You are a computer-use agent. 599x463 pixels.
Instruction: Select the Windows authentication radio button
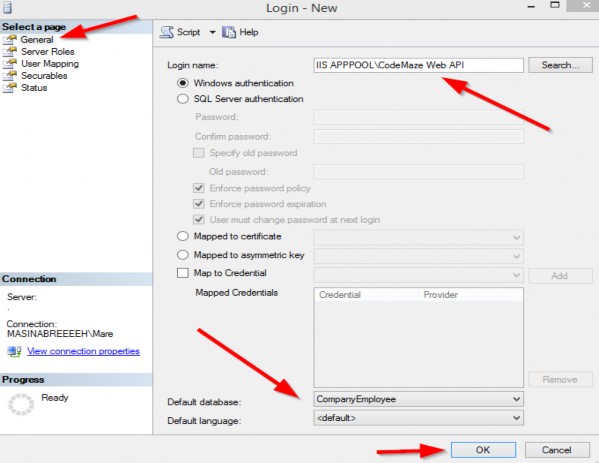pos(183,83)
